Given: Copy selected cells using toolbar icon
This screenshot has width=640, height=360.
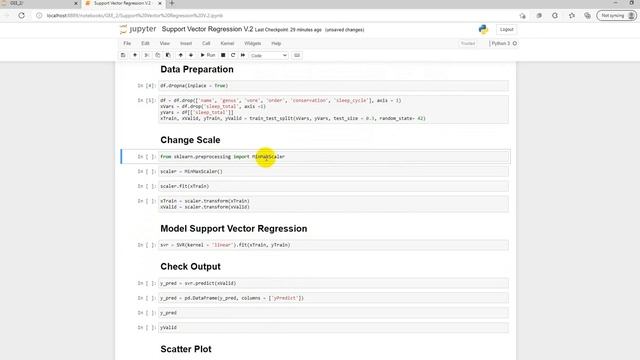Looking at the screenshot, I should click(158, 55).
